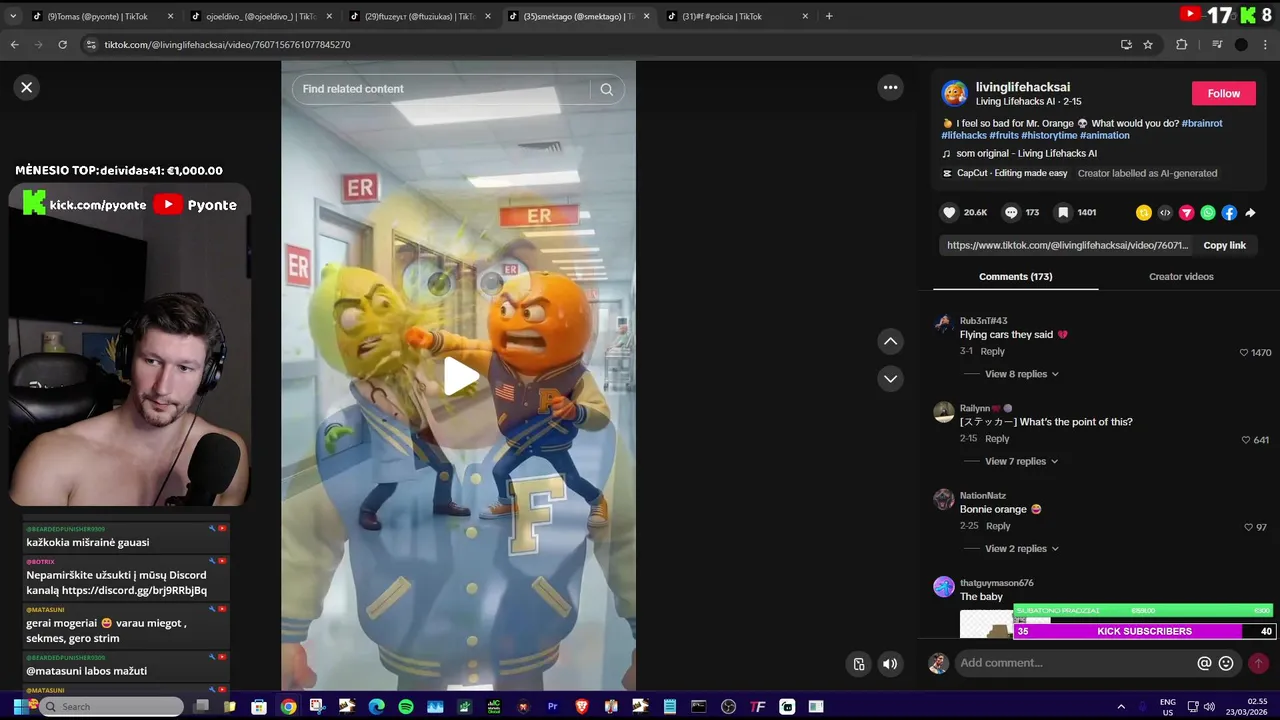This screenshot has height=720, width=1280.
Task: Share the video to Facebook
Action: click(1229, 212)
